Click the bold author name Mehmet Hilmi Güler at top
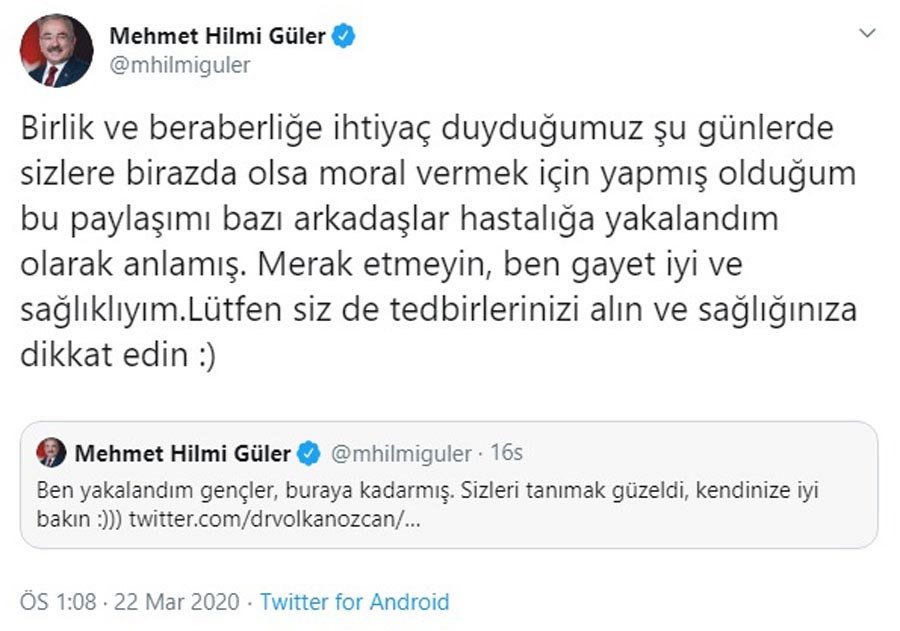This screenshot has height=631, width=900. (218, 36)
